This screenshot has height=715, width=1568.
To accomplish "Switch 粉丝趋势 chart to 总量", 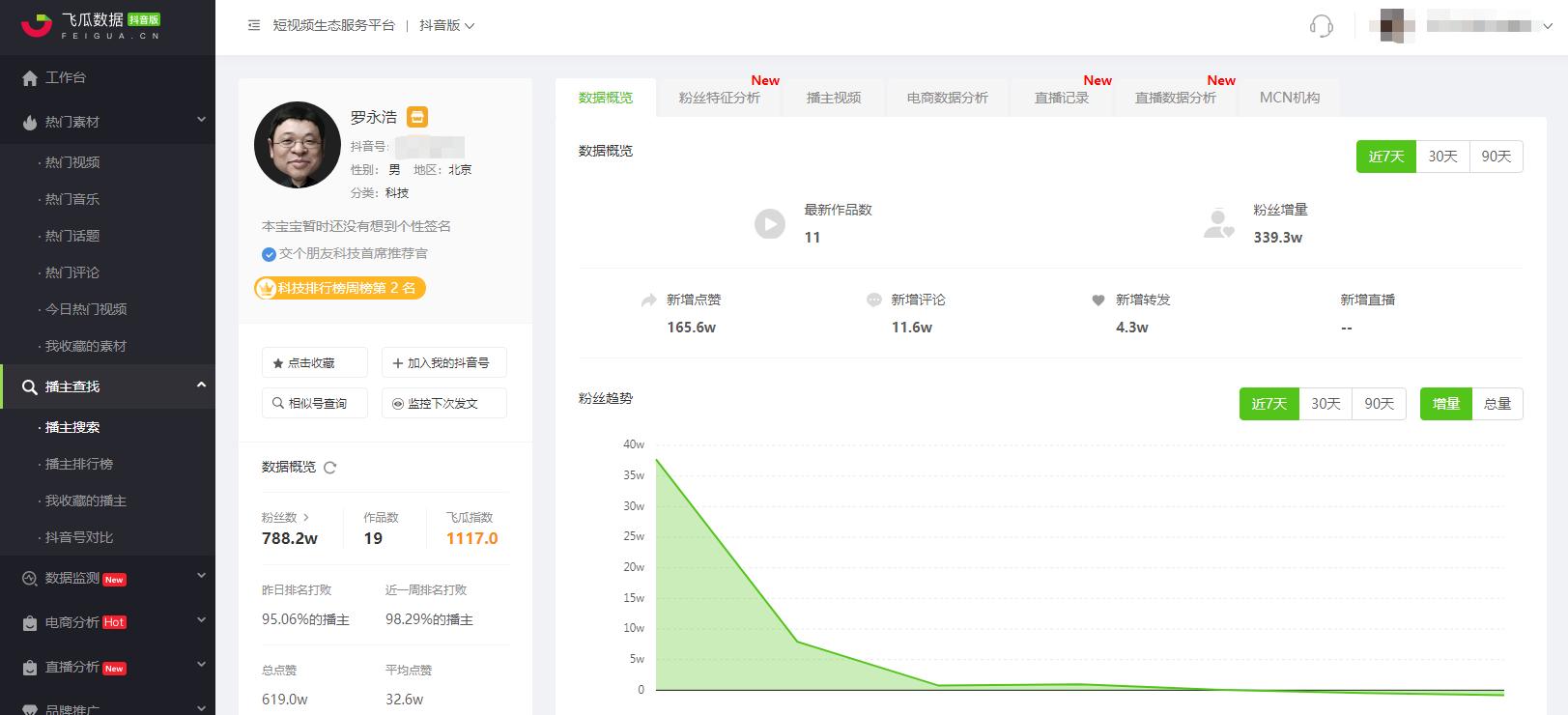I will coord(1497,404).
